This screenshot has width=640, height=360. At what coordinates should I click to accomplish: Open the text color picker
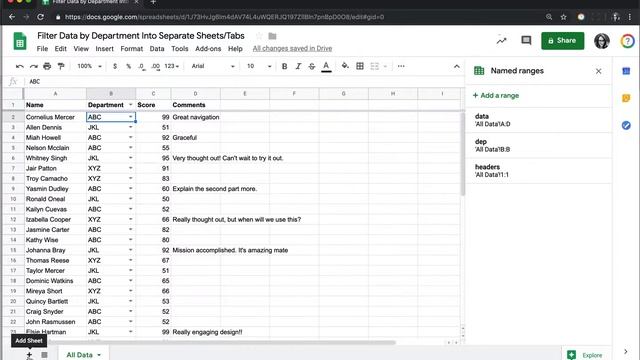[x=326, y=66]
